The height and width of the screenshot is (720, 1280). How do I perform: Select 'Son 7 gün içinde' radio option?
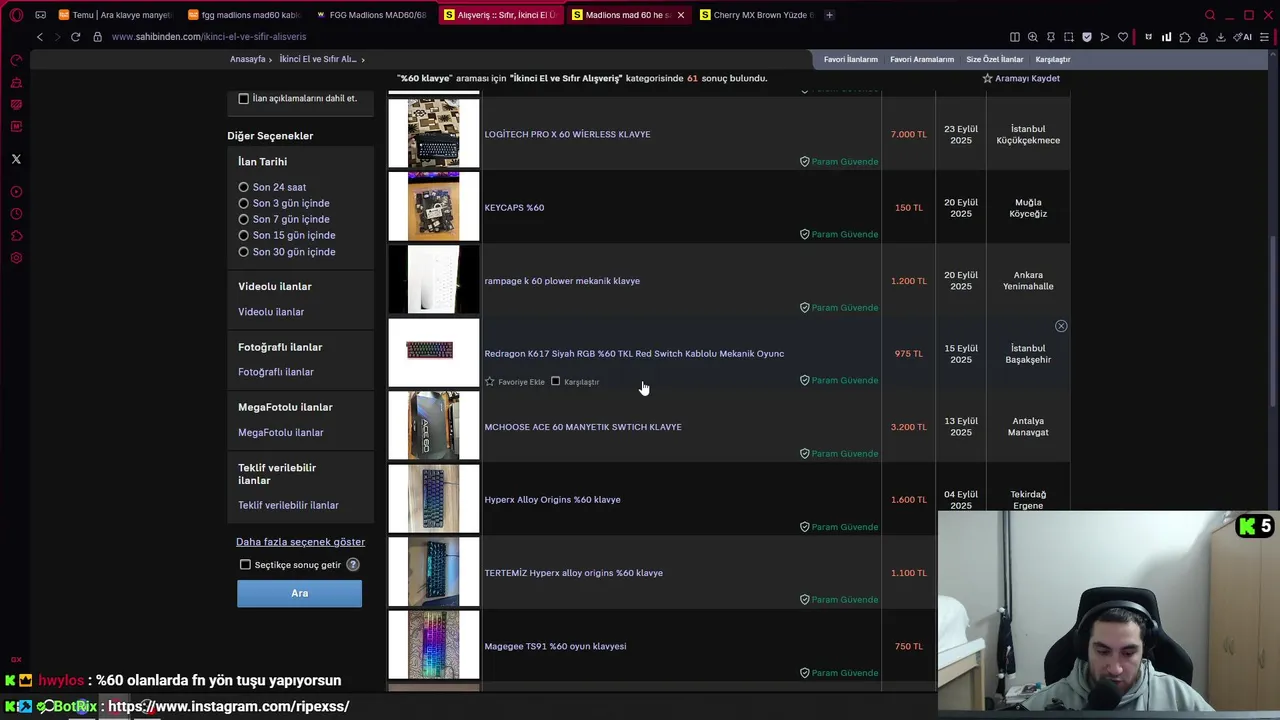pyautogui.click(x=244, y=219)
